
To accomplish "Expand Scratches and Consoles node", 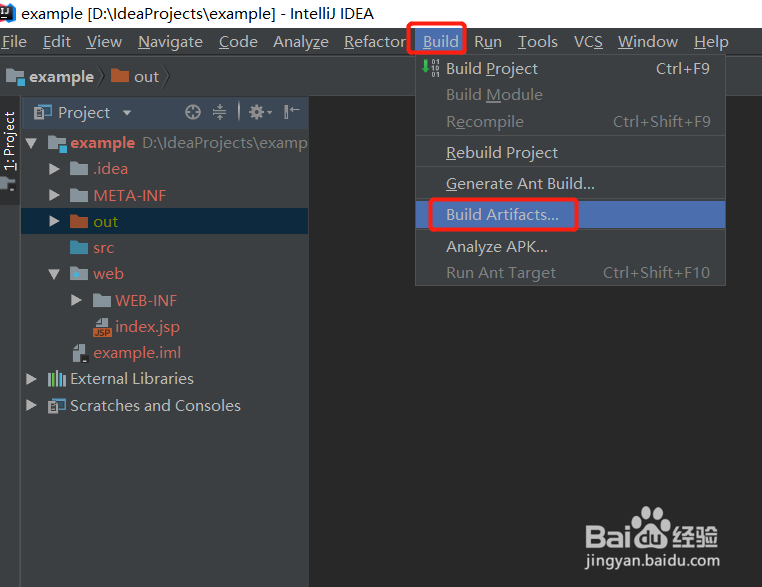I will pyautogui.click(x=31, y=405).
